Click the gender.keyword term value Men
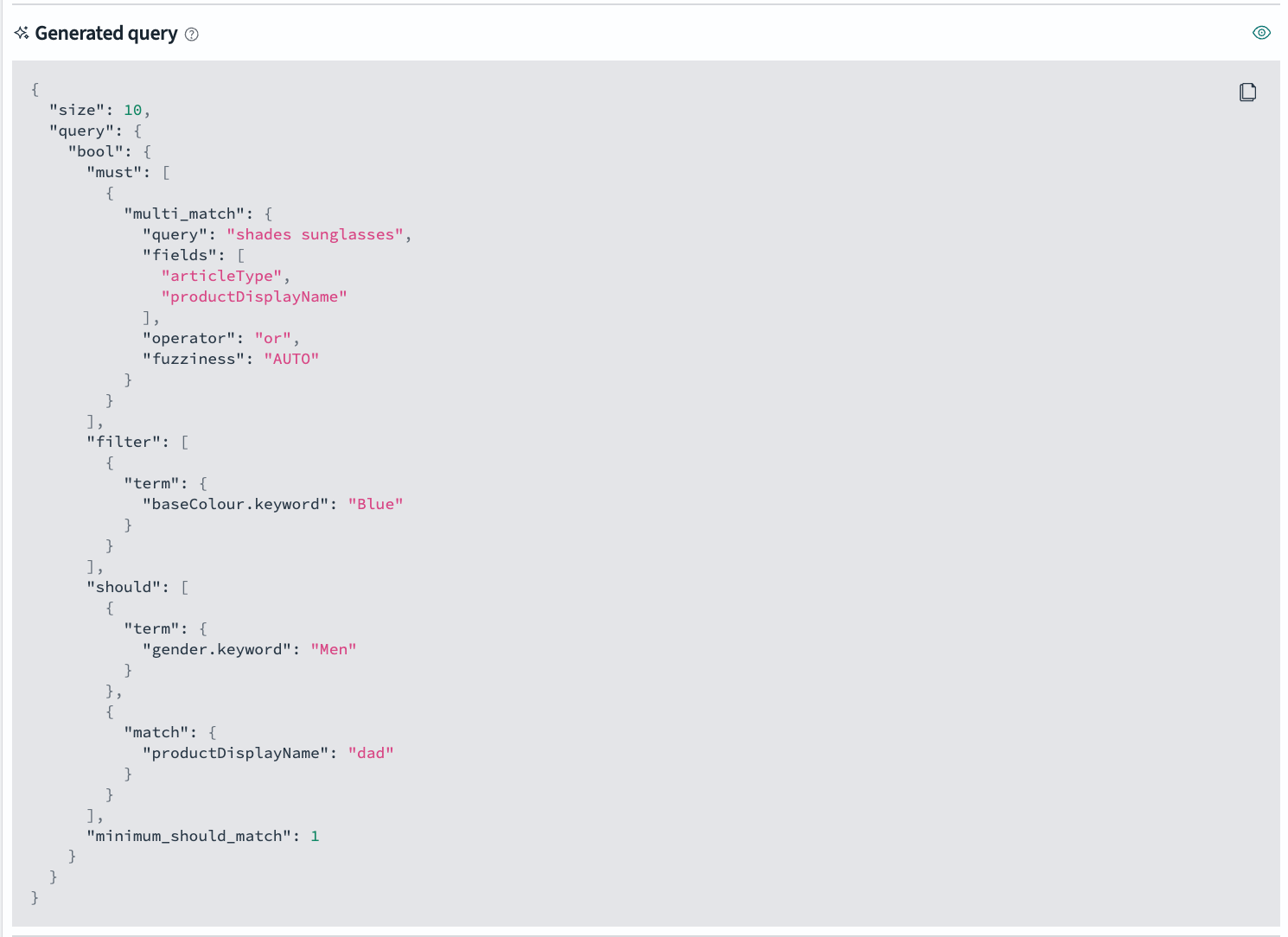The height and width of the screenshot is (937, 1288). pos(334,648)
